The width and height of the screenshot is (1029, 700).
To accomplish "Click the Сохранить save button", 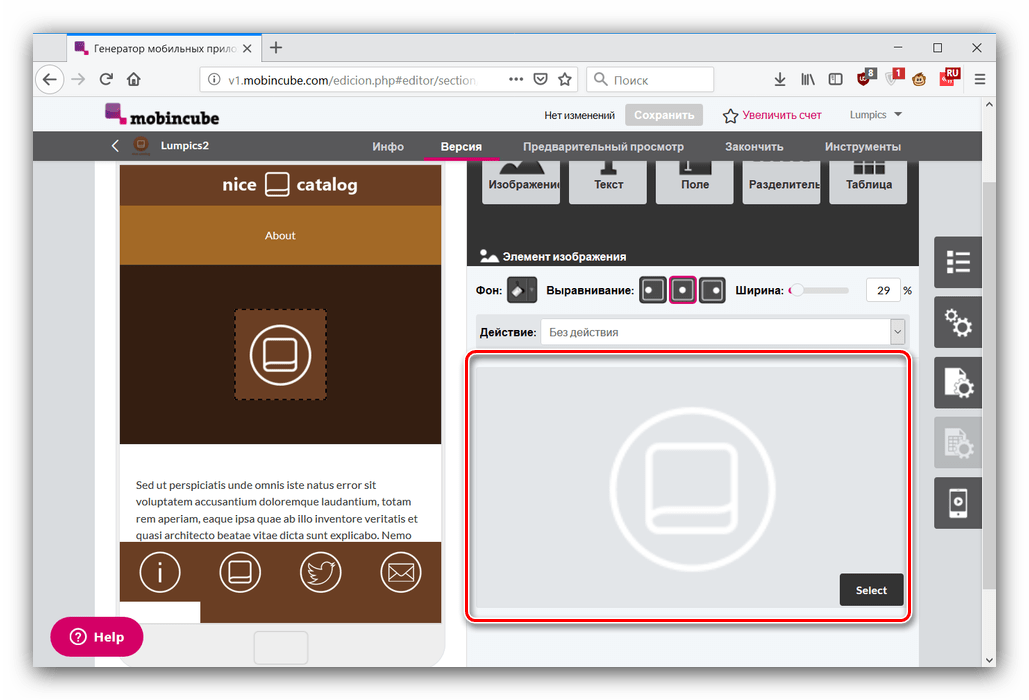I will pyautogui.click(x=663, y=115).
